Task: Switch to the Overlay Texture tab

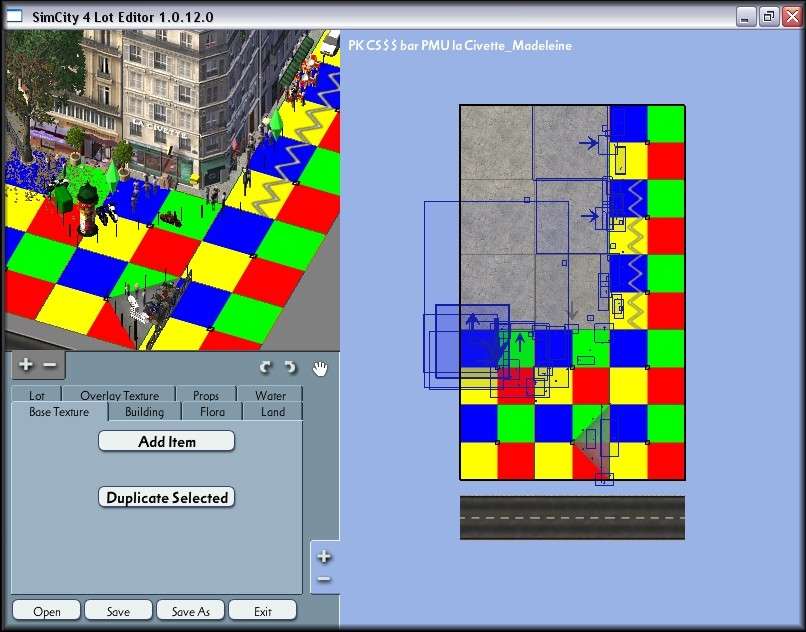Action: (x=119, y=394)
